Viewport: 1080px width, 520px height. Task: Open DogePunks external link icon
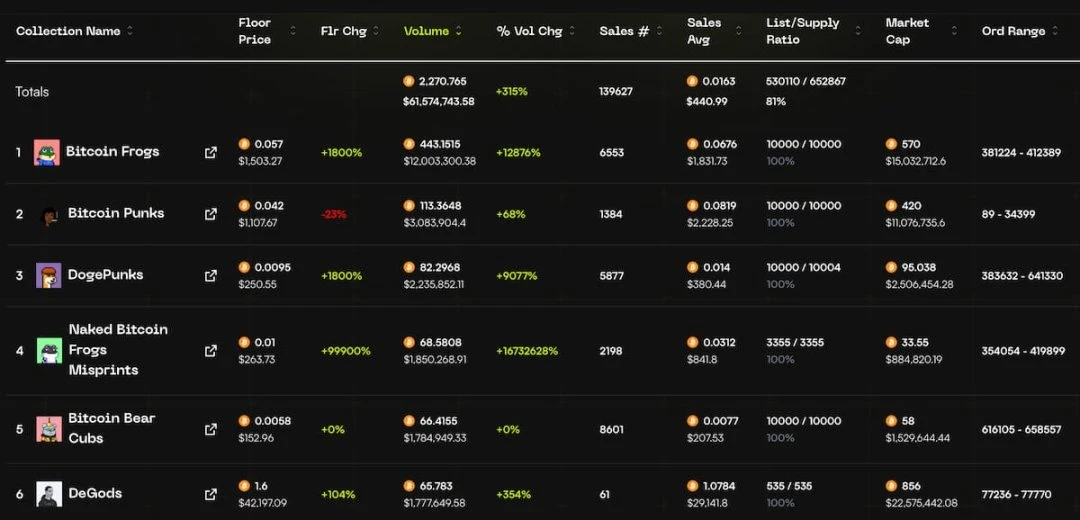(210, 275)
